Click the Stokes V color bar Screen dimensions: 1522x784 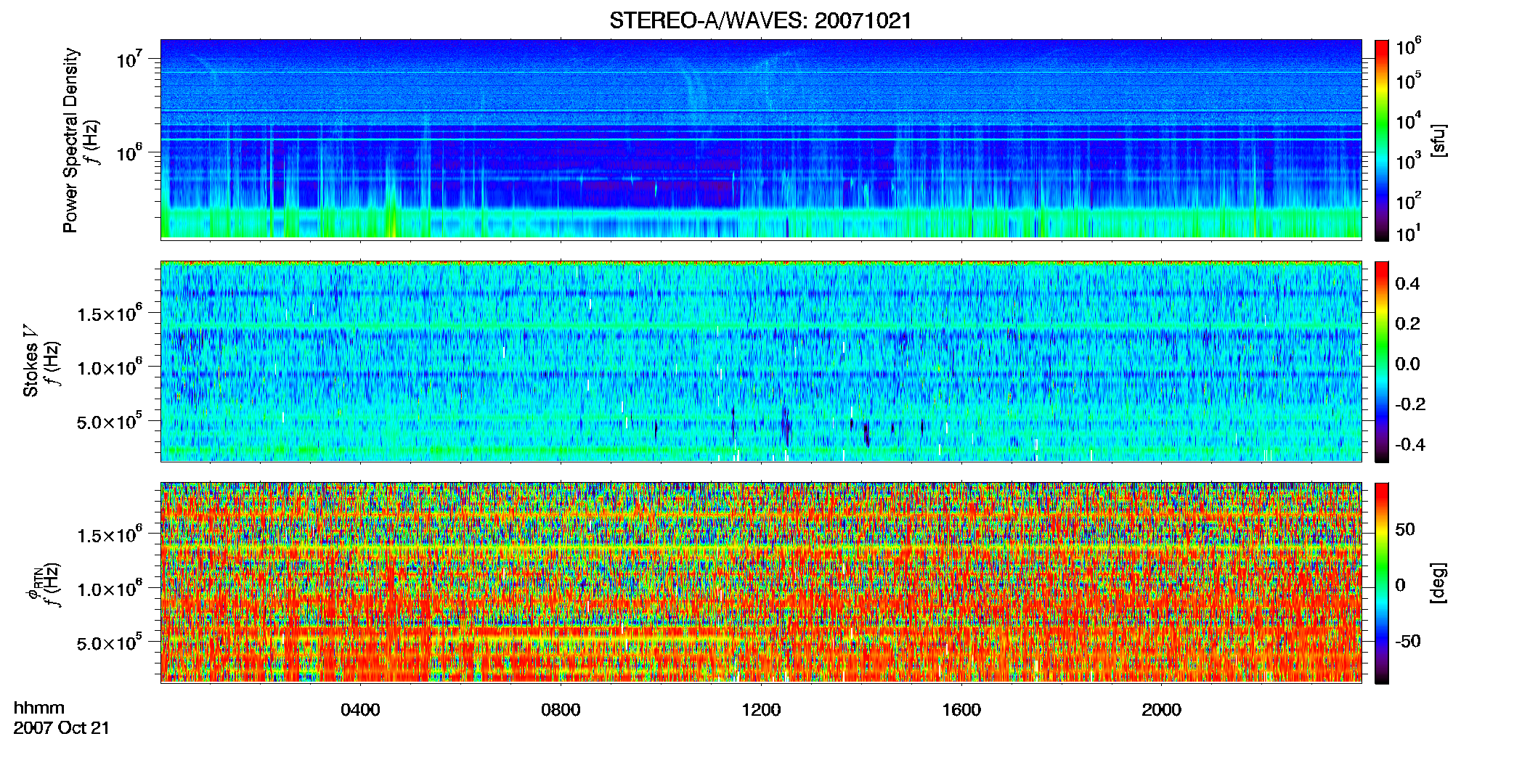click(1382, 362)
